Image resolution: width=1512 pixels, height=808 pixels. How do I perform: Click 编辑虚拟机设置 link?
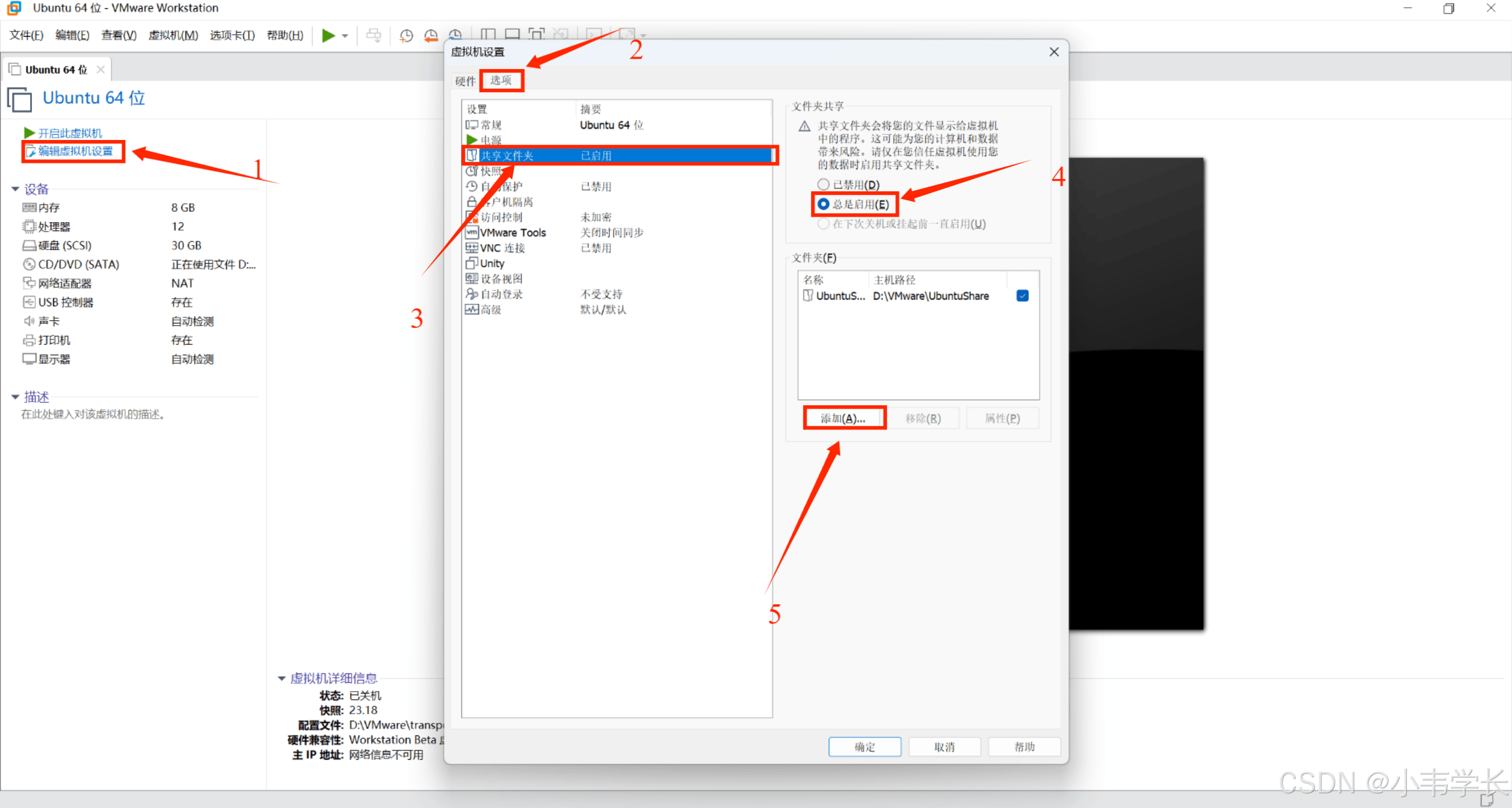tap(75, 151)
